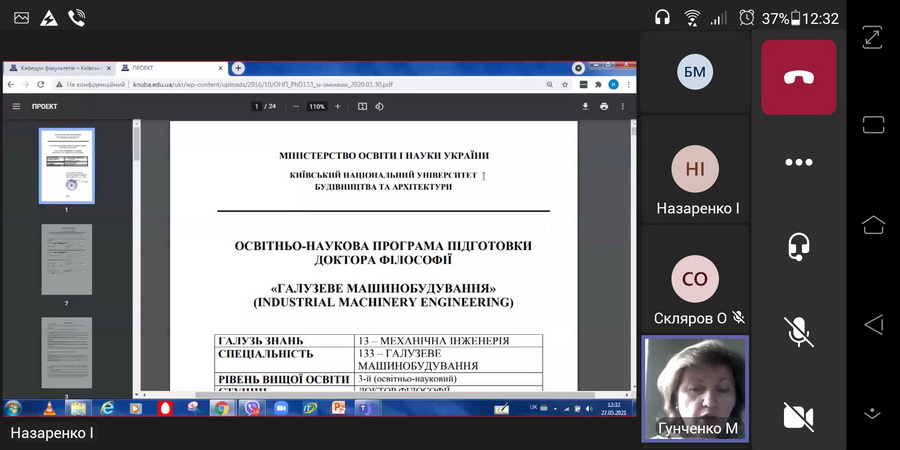Open the three-dots more options menu
Screen dimensions: 900x450
[x=798, y=162]
